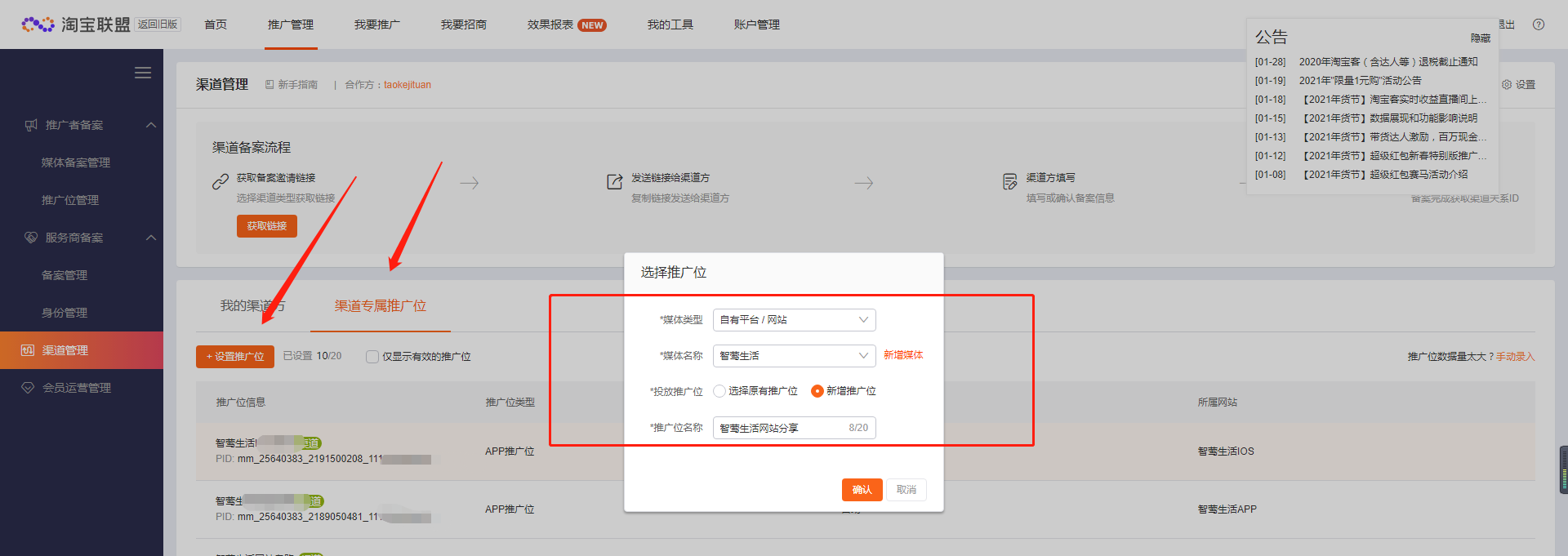Screen dimensions: 1568x556
Task: Collapse the 服务商备案 section
Action: tap(151, 238)
